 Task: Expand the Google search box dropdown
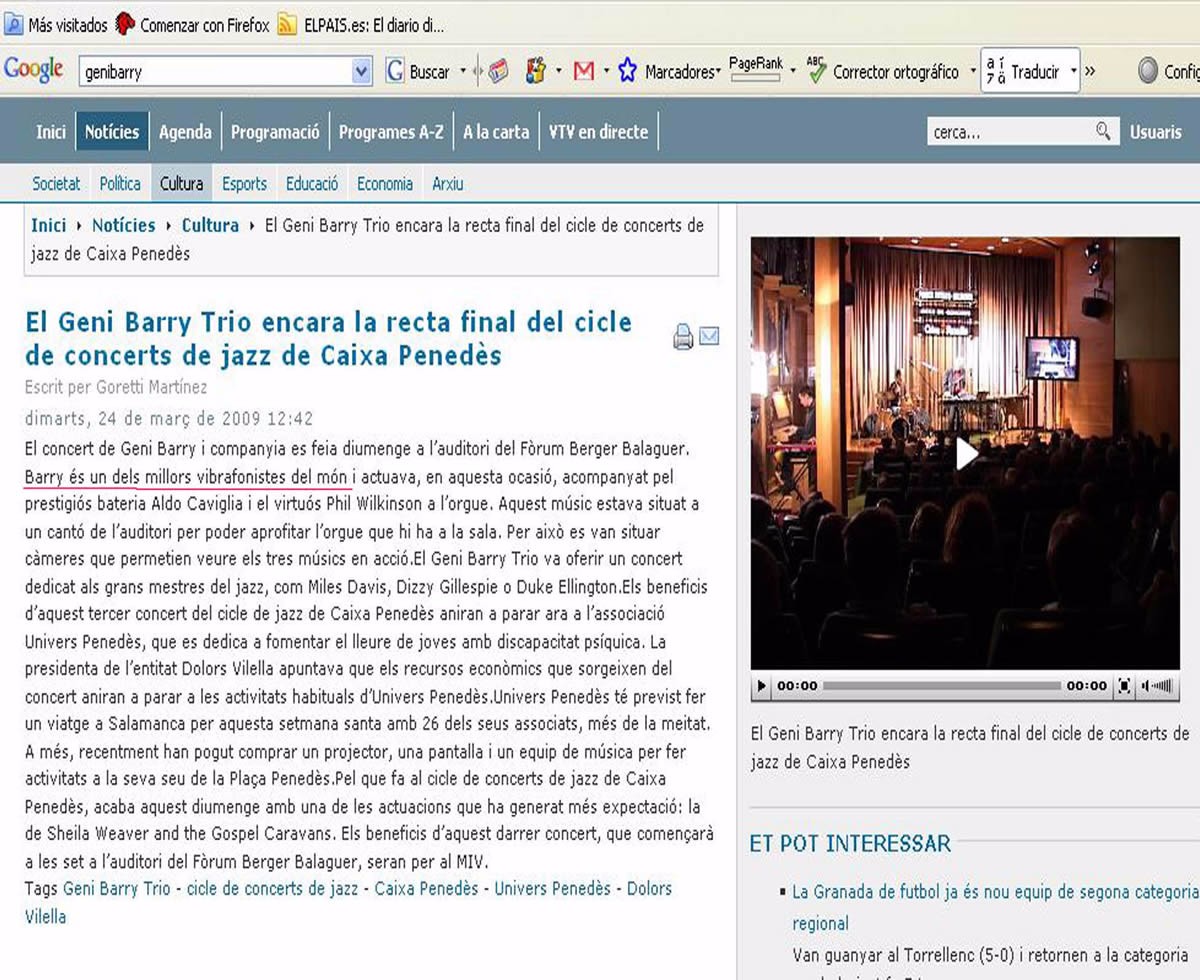point(362,71)
